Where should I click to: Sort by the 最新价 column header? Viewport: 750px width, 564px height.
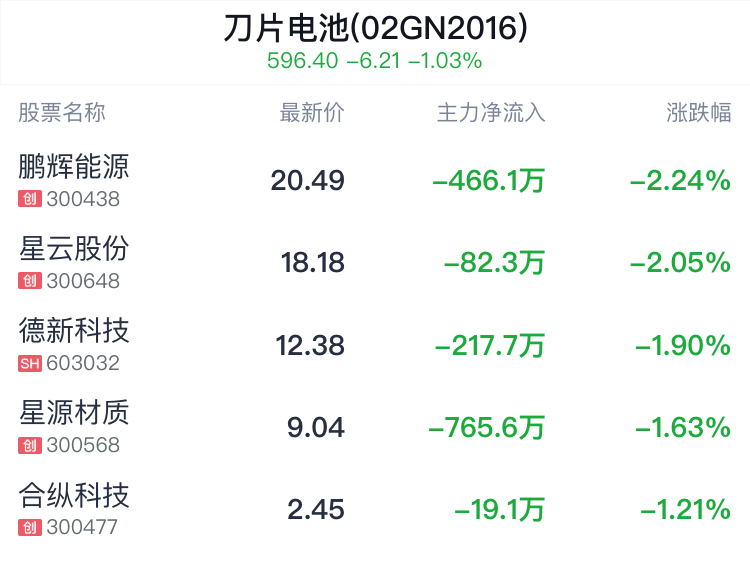(x=312, y=113)
